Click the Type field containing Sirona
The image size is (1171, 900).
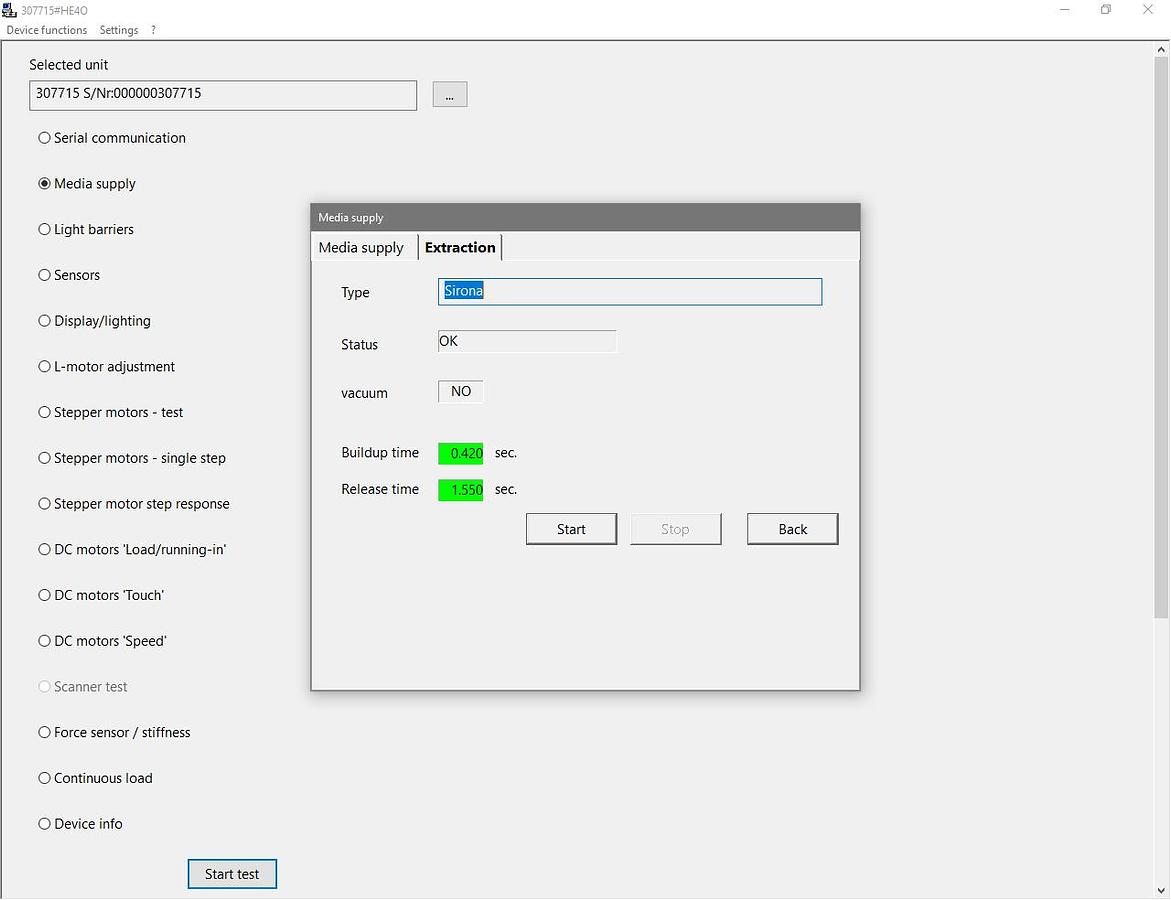point(630,292)
